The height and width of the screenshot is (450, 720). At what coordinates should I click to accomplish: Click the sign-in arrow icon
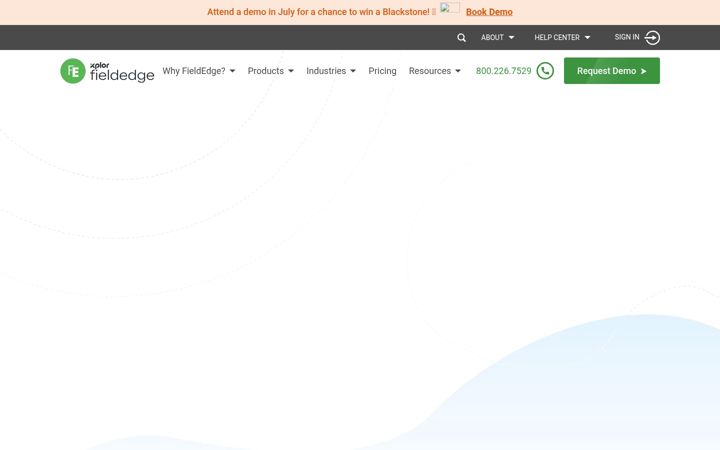(x=652, y=38)
